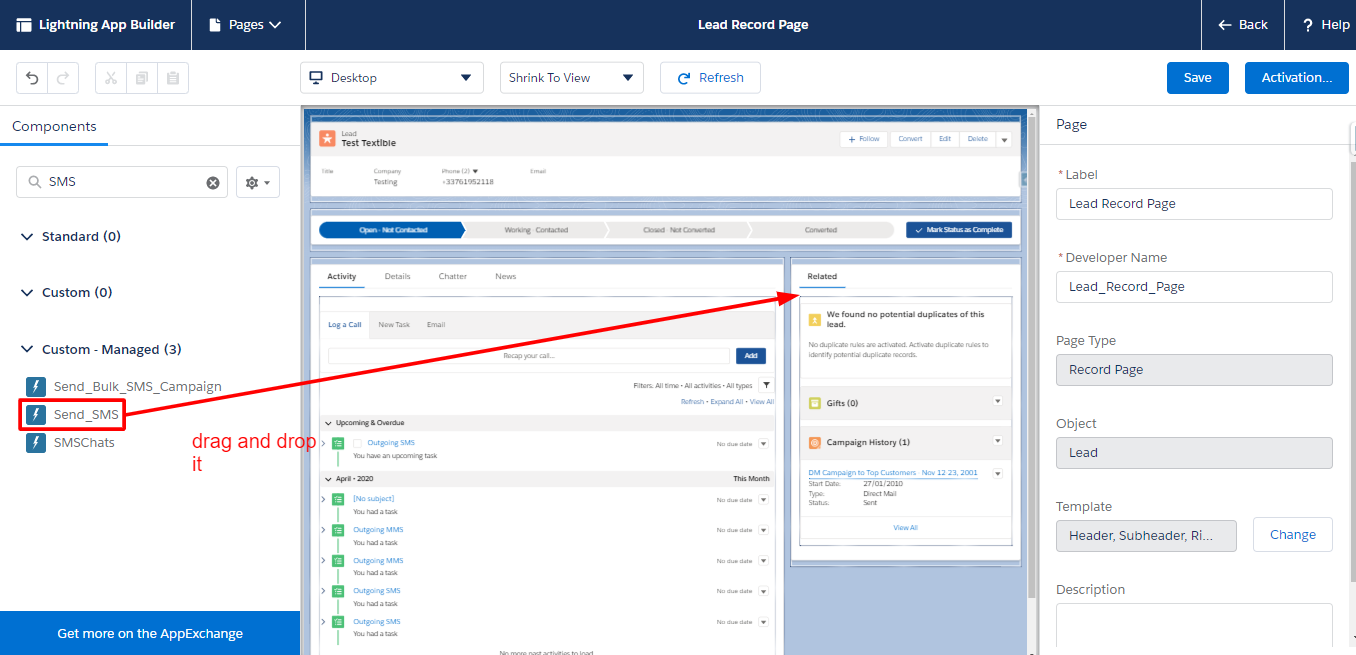This screenshot has width=1356, height=655.
Task: Collapse the Upcoming & Overdue section
Action: (x=327, y=423)
